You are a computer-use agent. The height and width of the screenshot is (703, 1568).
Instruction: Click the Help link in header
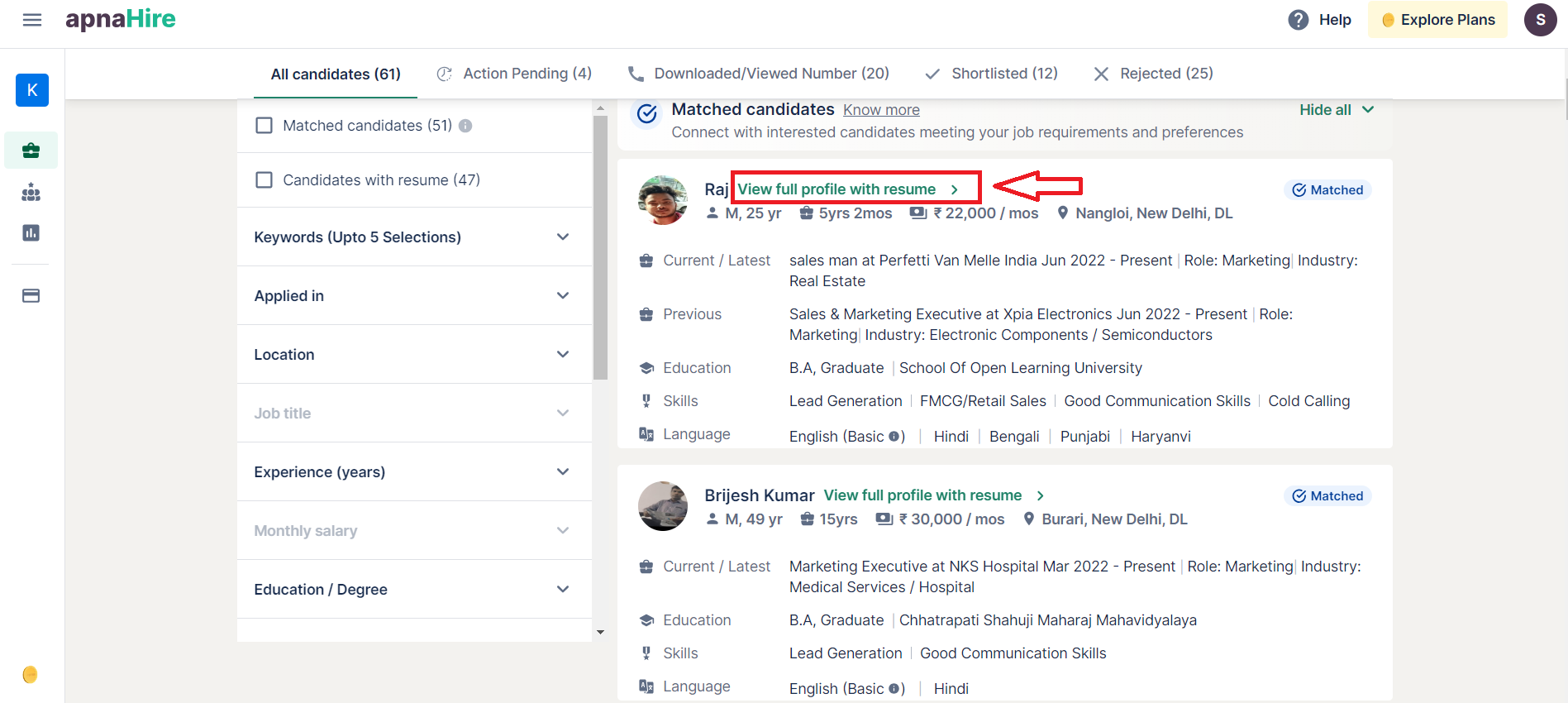1335,20
